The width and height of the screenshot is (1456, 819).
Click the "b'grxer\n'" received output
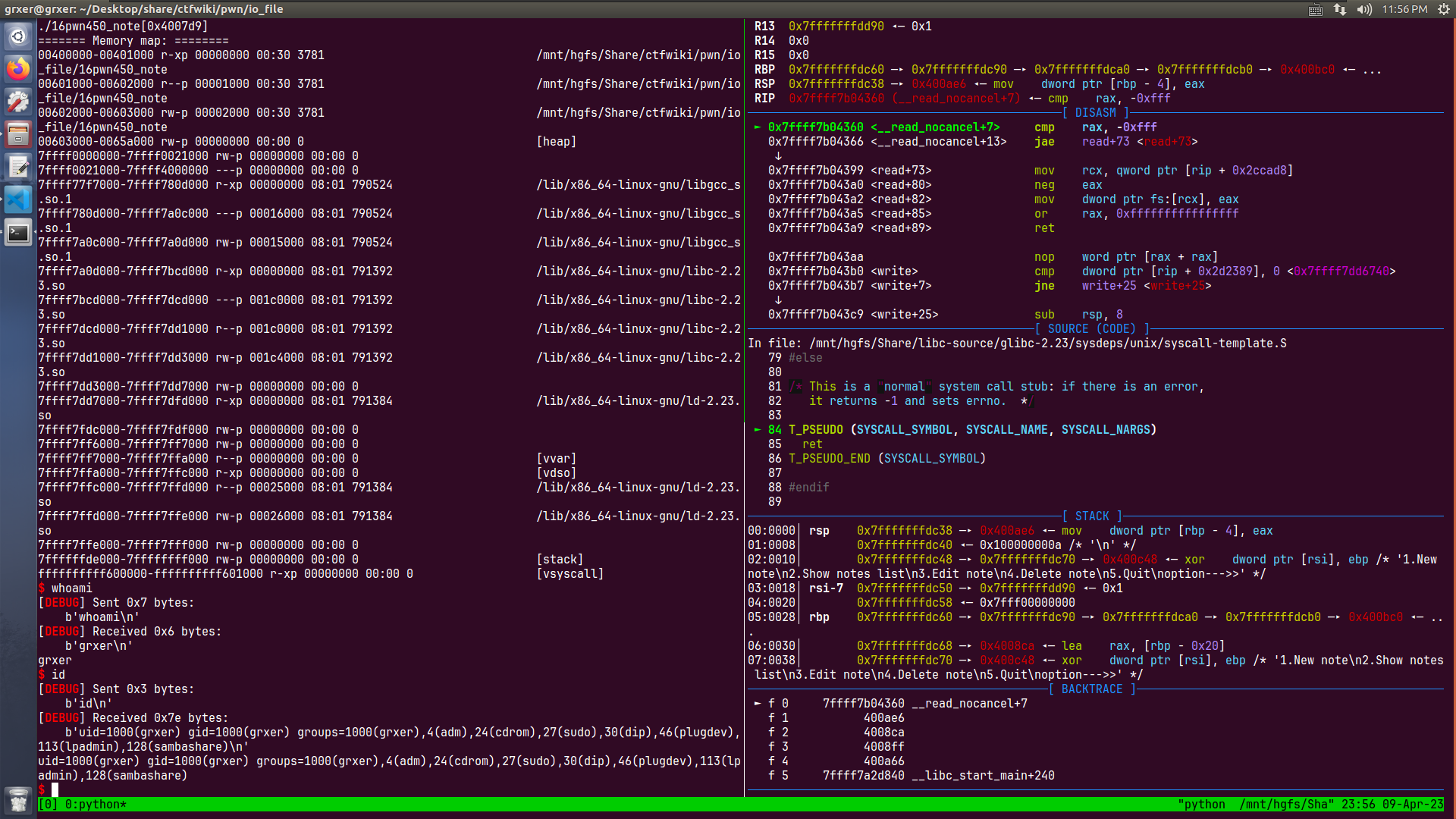(99, 646)
